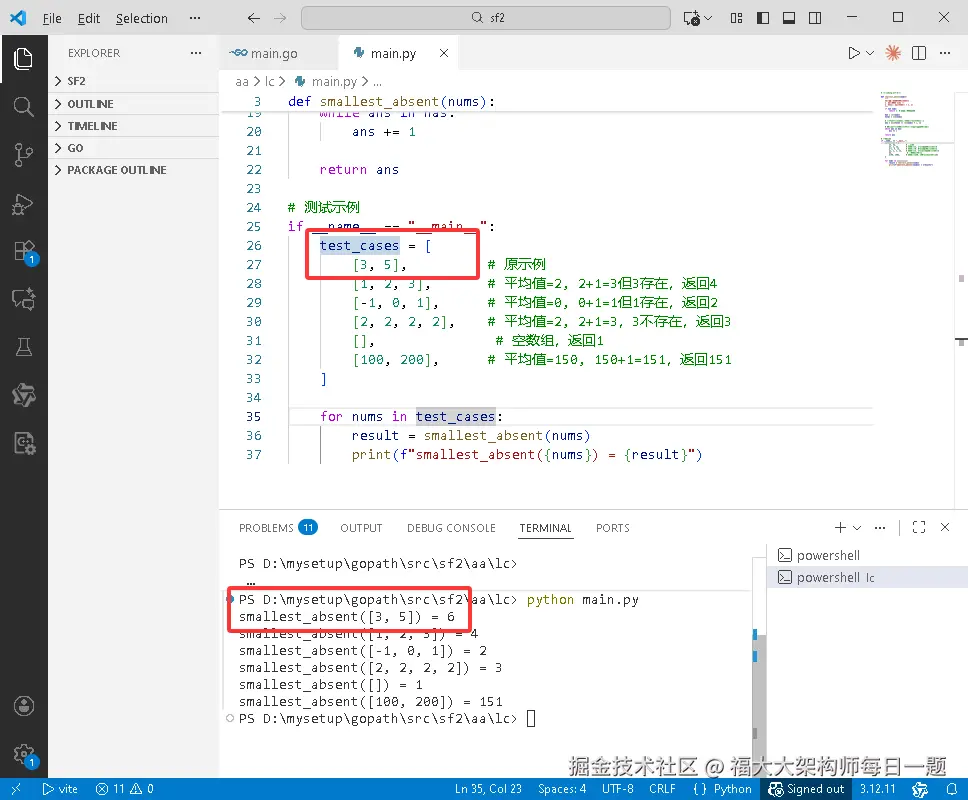968x800 pixels.
Task: Select the first powershell terminal
Action: tap(867, 555)
